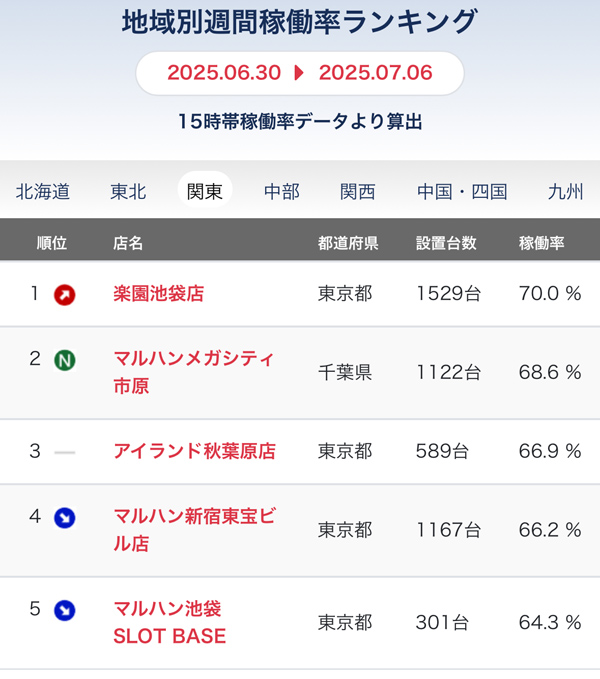Click the 稼働率 column header
The height and width of the screenshot is (679, 600).
[x=541, y=243]
